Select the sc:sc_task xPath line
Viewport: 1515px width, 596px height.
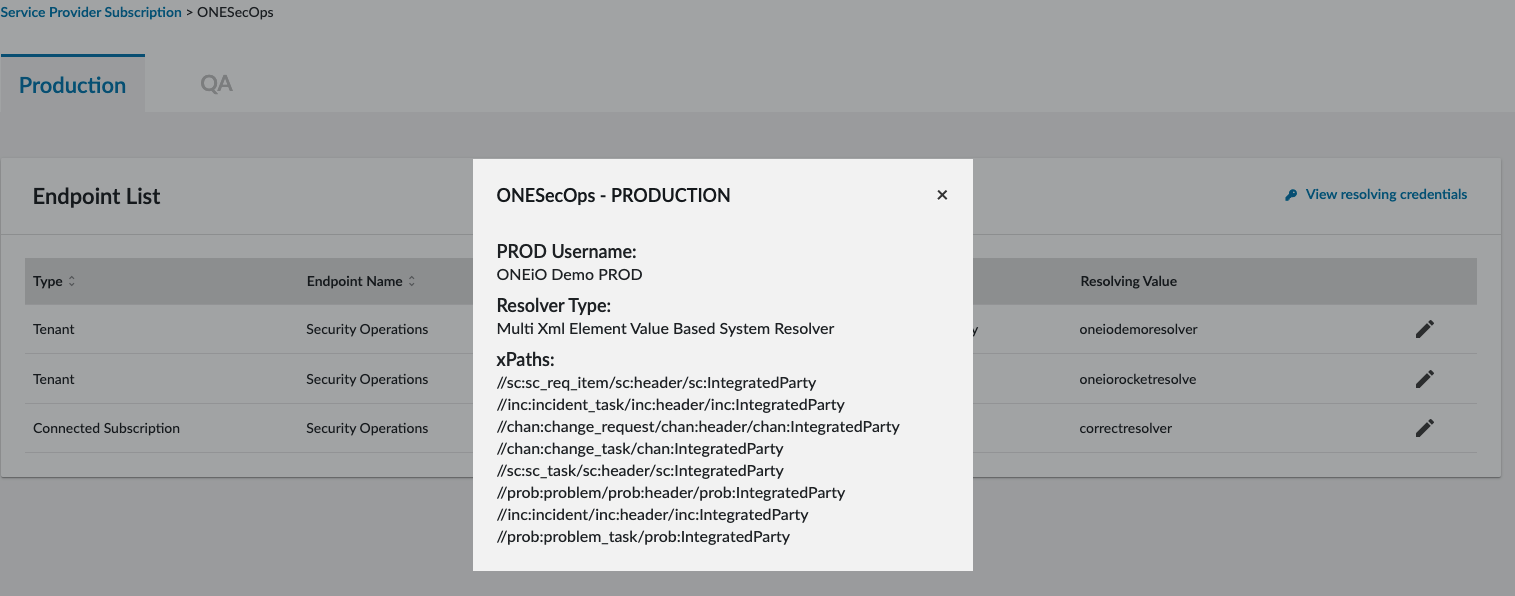pyautogui.click(x=640, y=471)
